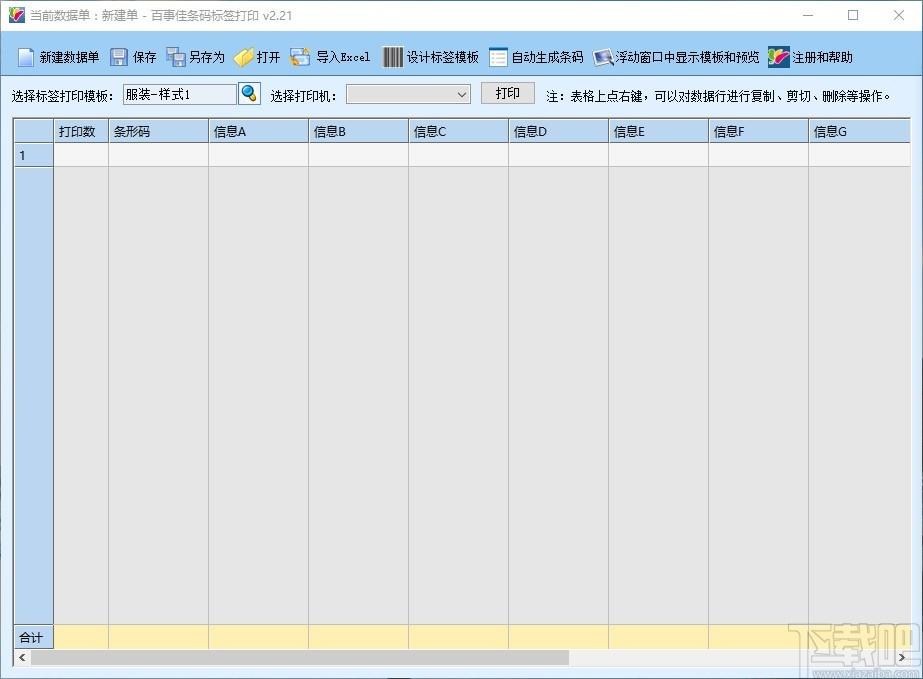Click the 新建数据单 new document icon
Image resolution: width=923 pixels, height=679 pixels.
tap(26, 57)
